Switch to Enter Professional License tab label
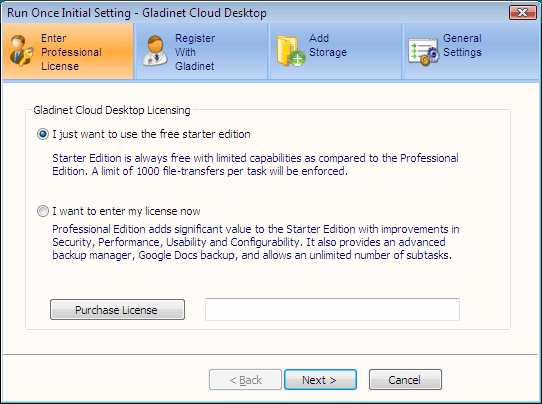This screenshot has height=404, width=542. point(71,52)
